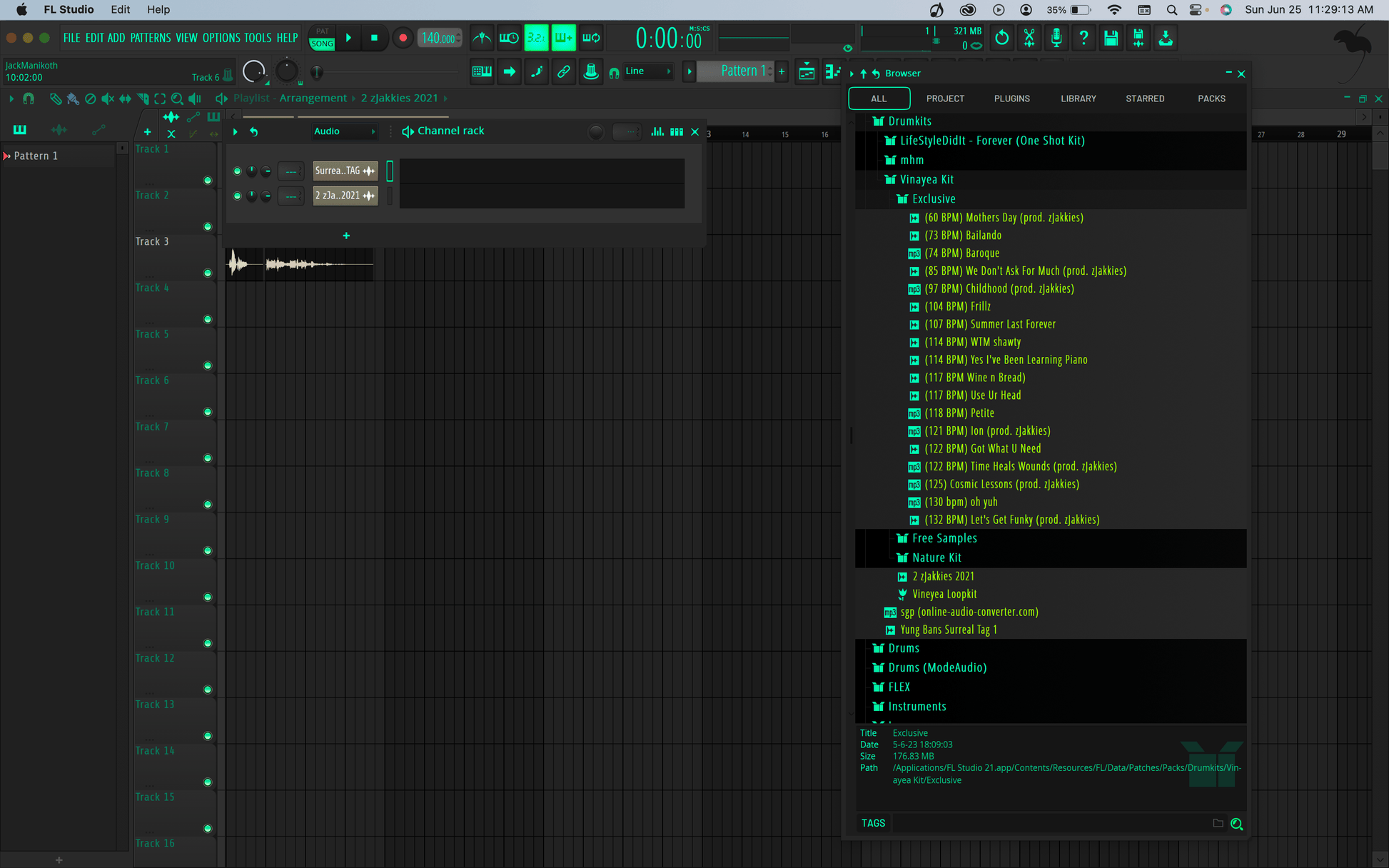Open the mixer view icon in Channel rack
The width and height of the screenshot is (1389, 868).
pyautogui.click(x=657, y=131)
